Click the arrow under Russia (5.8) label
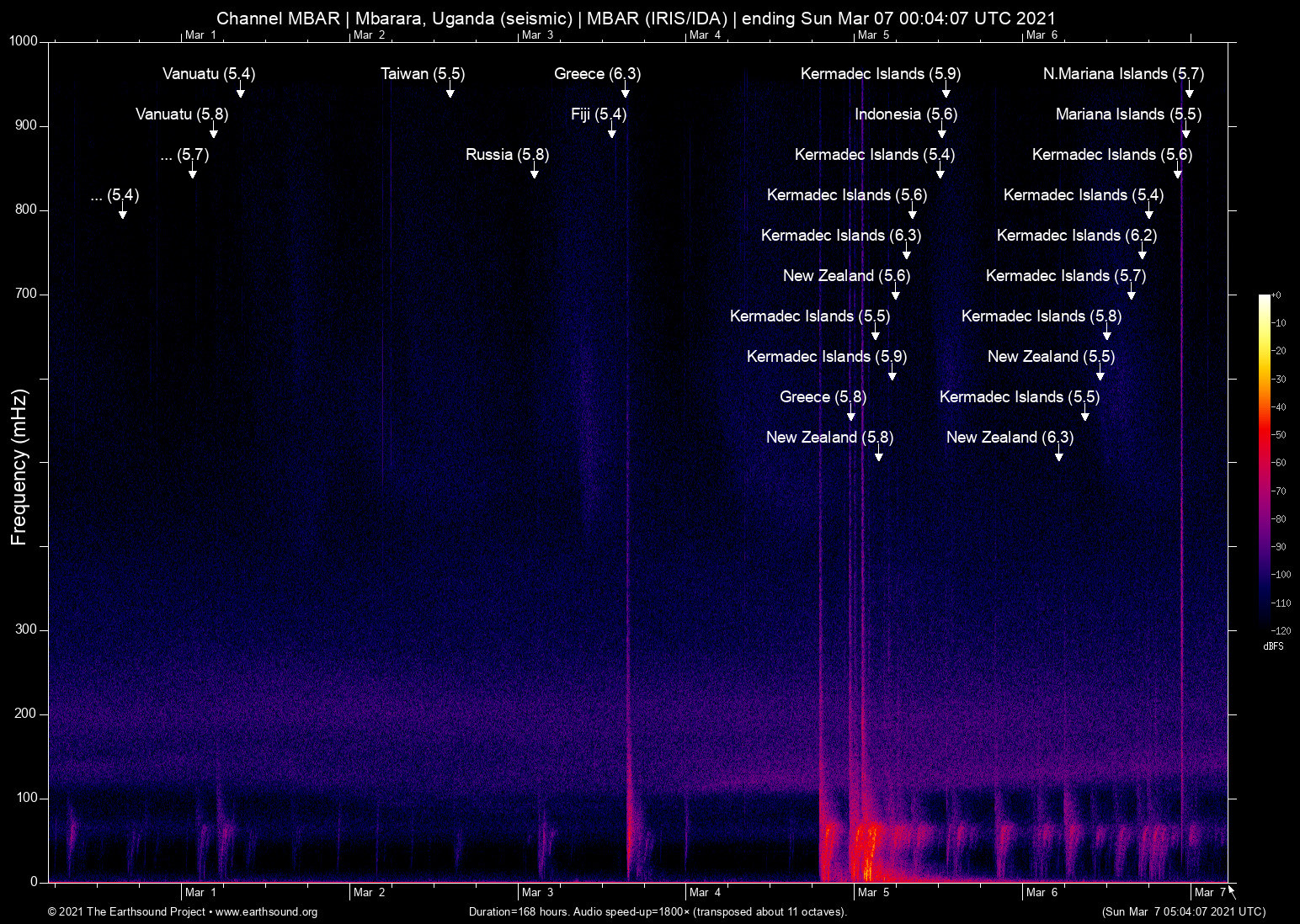The image size is (1300, 924). pos(535,173)
